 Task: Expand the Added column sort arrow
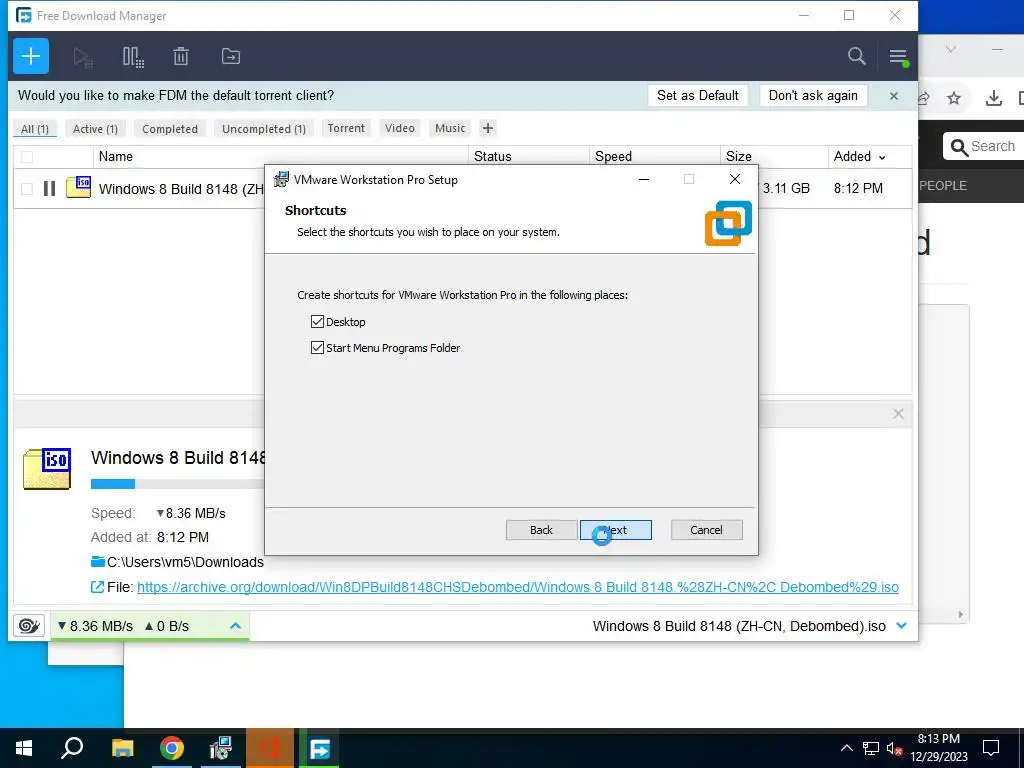(x=882, y=157)
